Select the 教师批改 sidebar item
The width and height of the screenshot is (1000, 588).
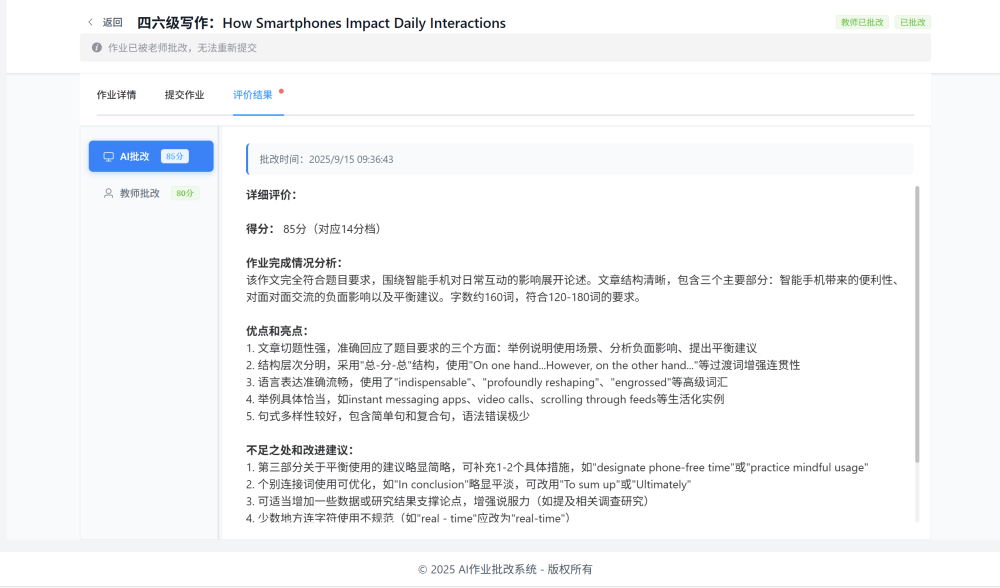tap(151, 193)
